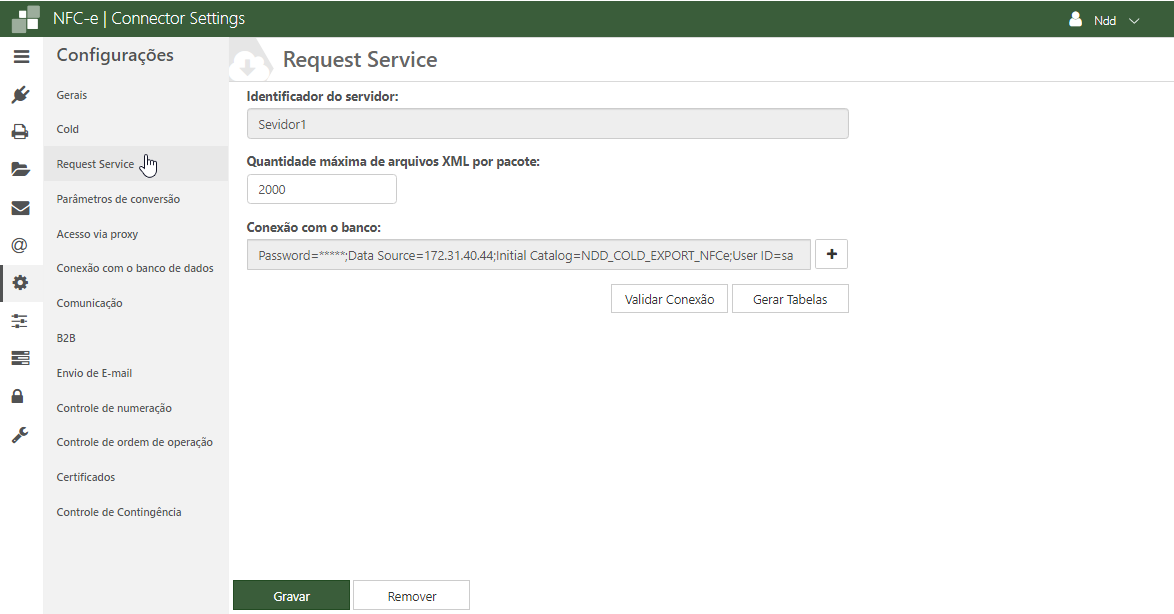
Task: Click the printer icon in sidebar
Action: point(20,132)
